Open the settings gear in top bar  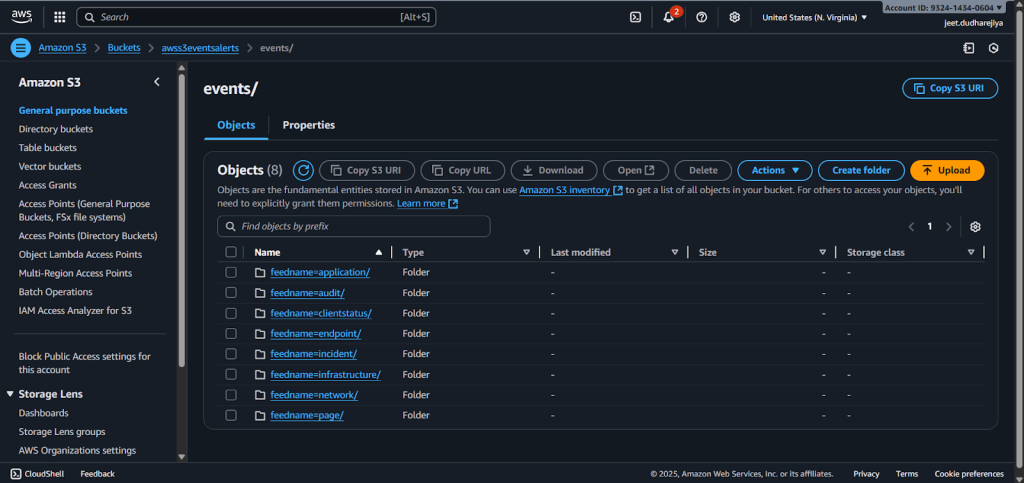(x=735, y=18)
